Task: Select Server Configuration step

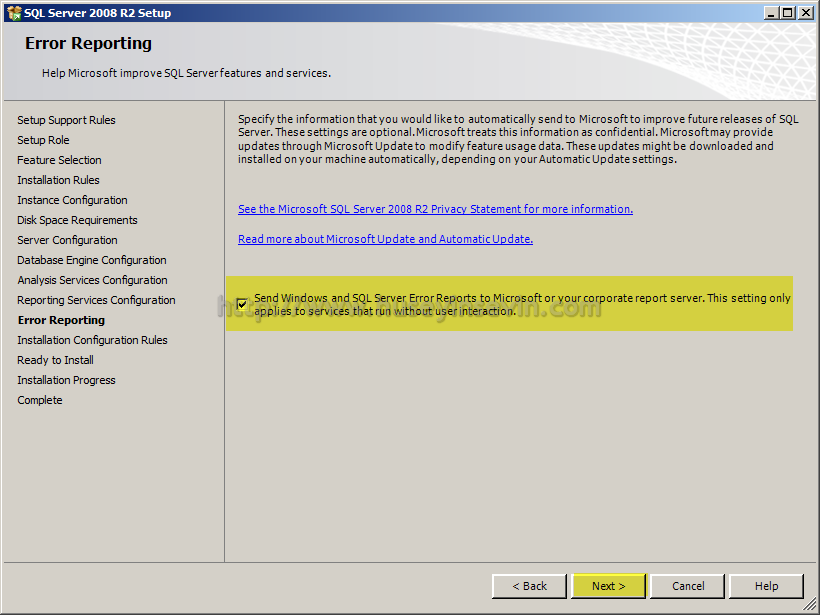Action: point(67,240)
